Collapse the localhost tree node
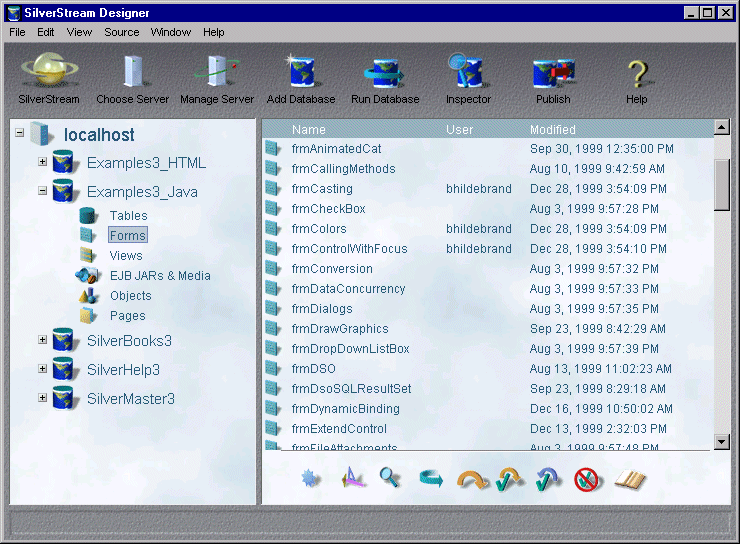The width and height of the screenshot is (740, 544). [x=19, y=133]
